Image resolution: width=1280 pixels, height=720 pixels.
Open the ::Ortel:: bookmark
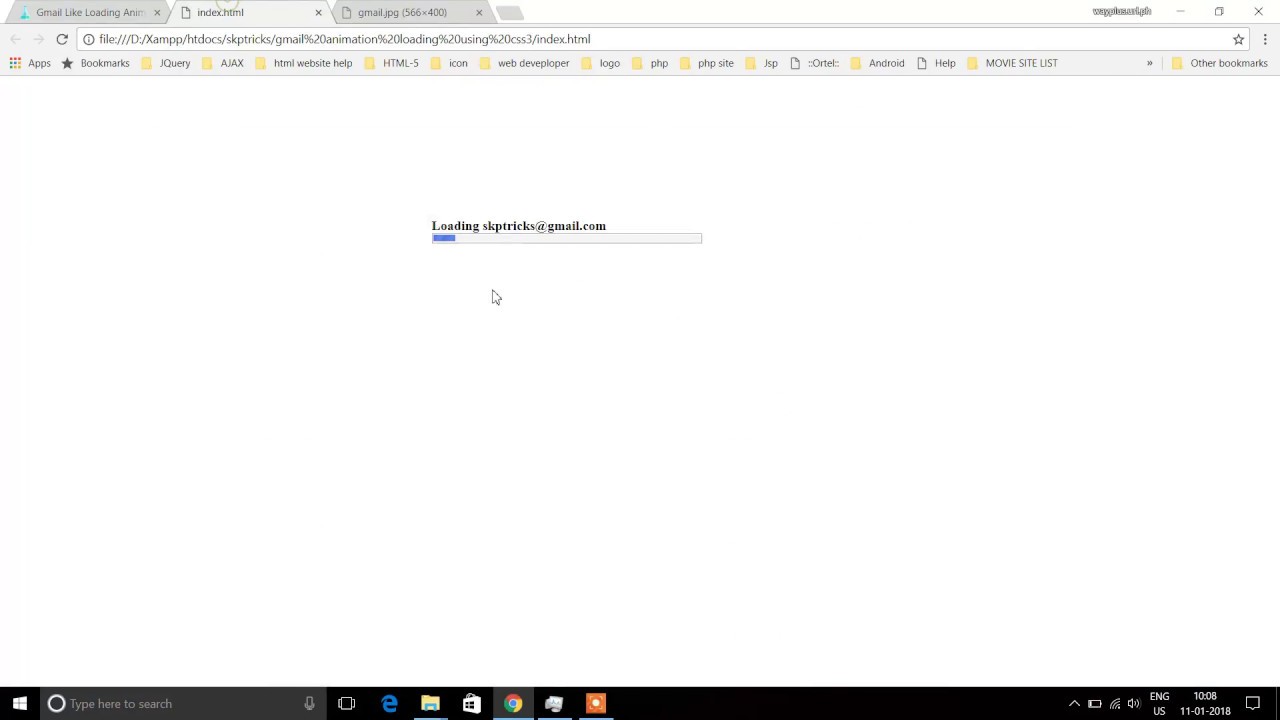tap(814, 63)
